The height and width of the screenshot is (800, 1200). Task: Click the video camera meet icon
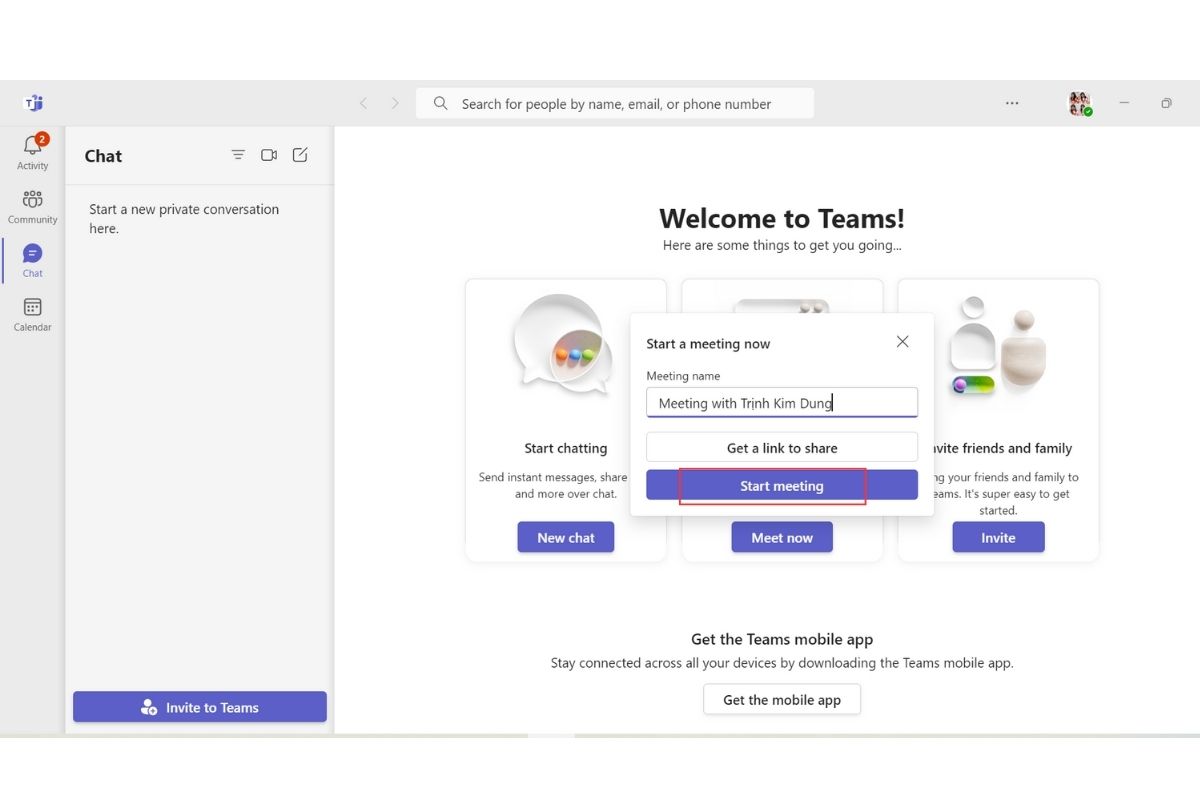click(x=269, y=155)
